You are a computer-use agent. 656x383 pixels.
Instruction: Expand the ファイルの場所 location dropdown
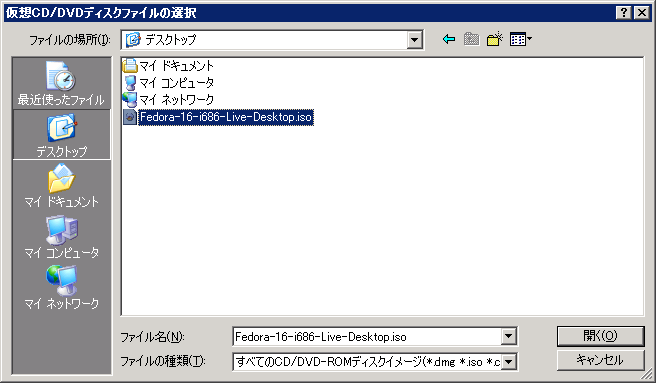coord(414,40)
